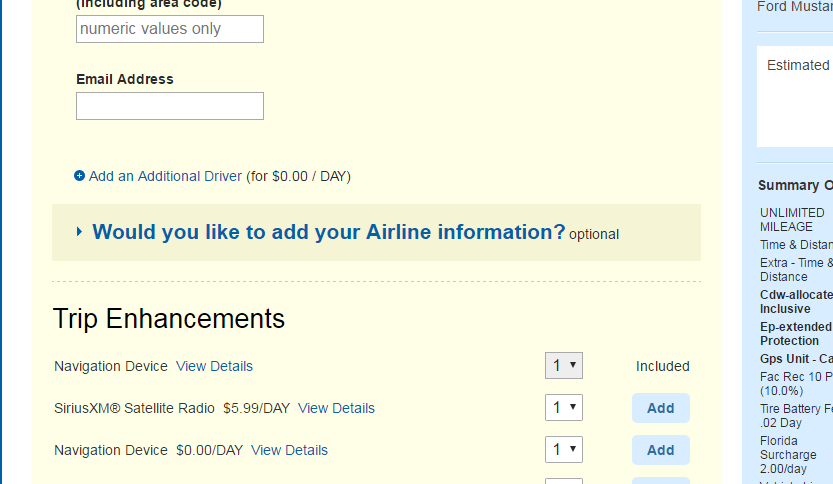This screenshot has width=833, height=484.
Task: Click the phone number field
Action: coord(170,29)
